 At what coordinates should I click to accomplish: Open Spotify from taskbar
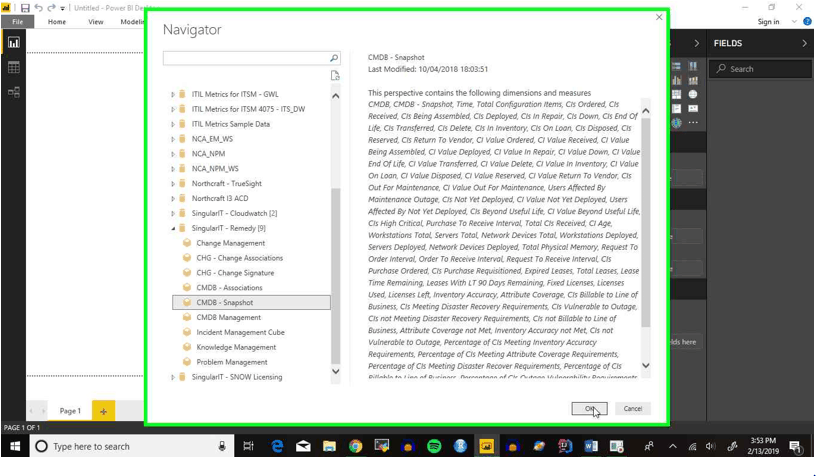click(434, 446)
